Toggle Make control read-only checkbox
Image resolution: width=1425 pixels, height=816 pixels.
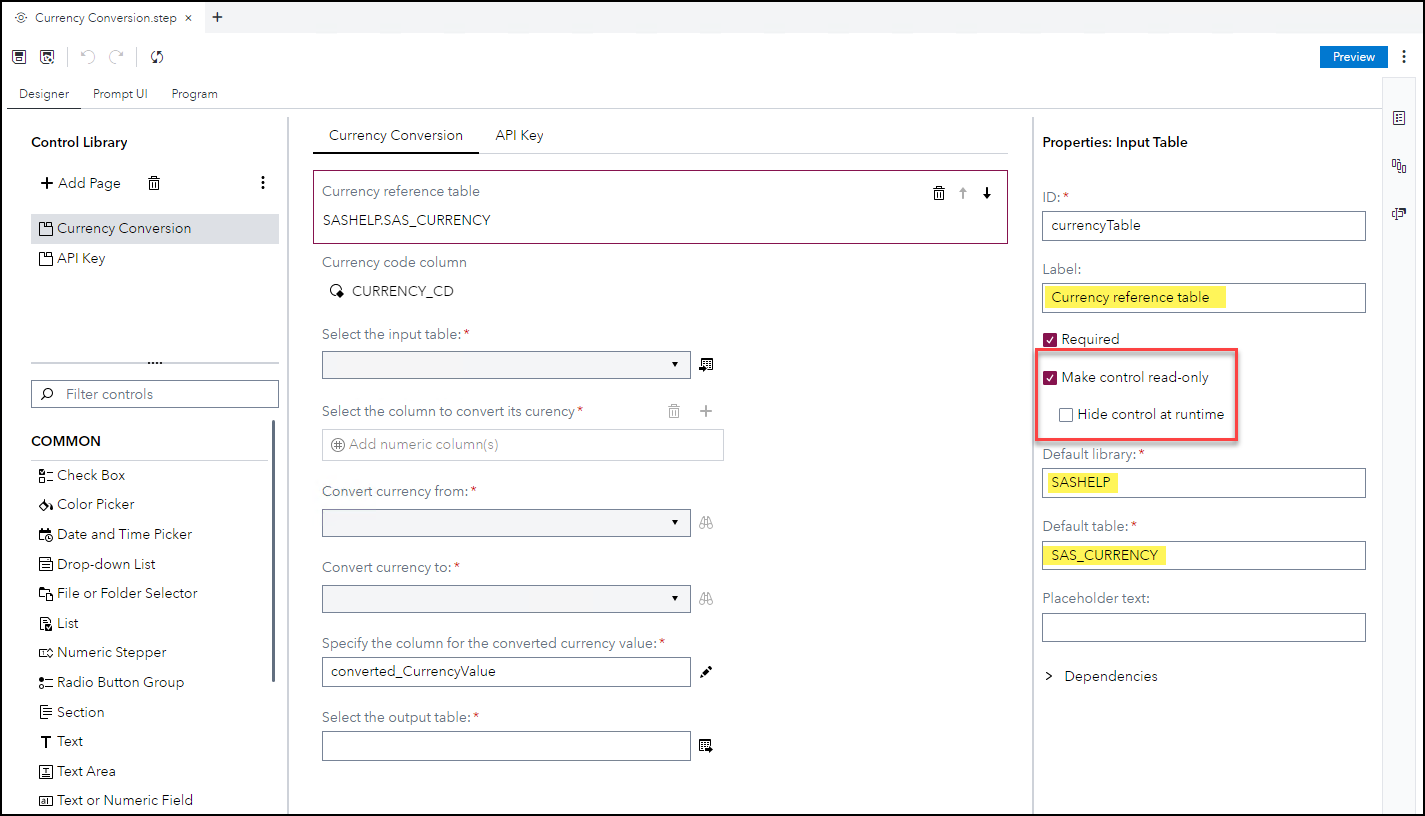(x=1050, y=378)
